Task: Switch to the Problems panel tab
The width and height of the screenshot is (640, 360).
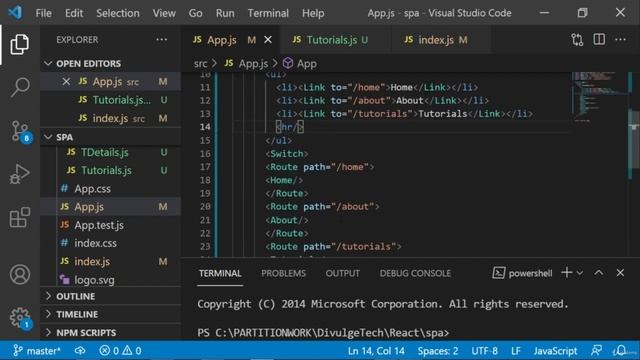Action: (x=283, y=273)
